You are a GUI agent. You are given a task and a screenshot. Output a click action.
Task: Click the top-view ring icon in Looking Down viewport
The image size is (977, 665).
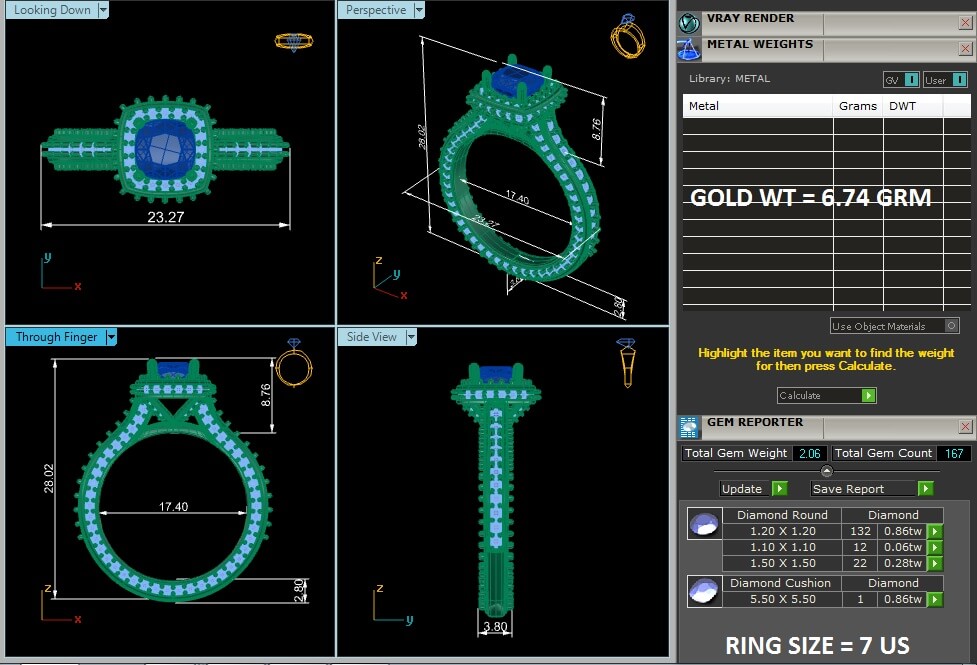[293, 41]
